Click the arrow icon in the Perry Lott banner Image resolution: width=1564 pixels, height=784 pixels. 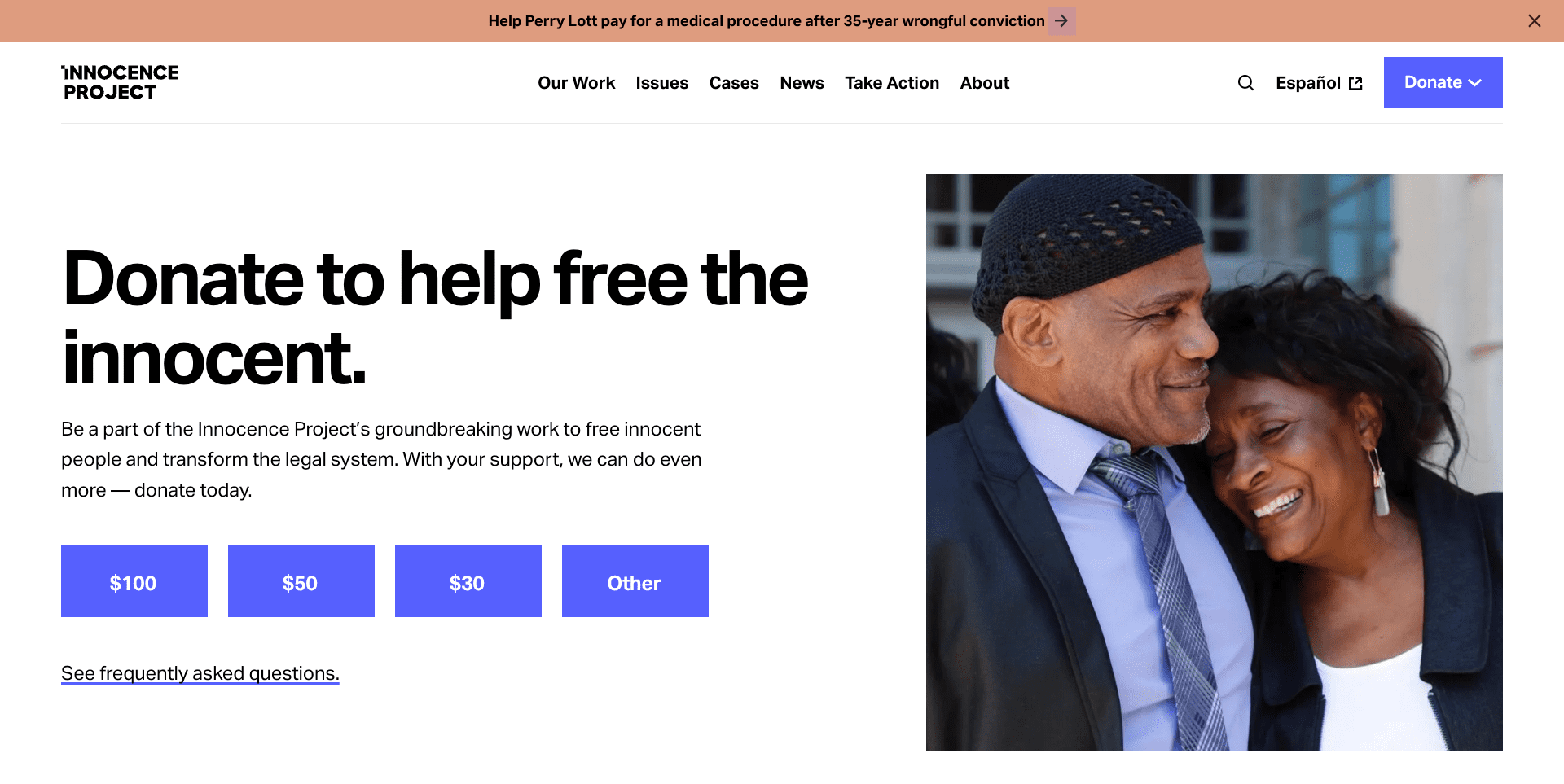[1061, 21]
